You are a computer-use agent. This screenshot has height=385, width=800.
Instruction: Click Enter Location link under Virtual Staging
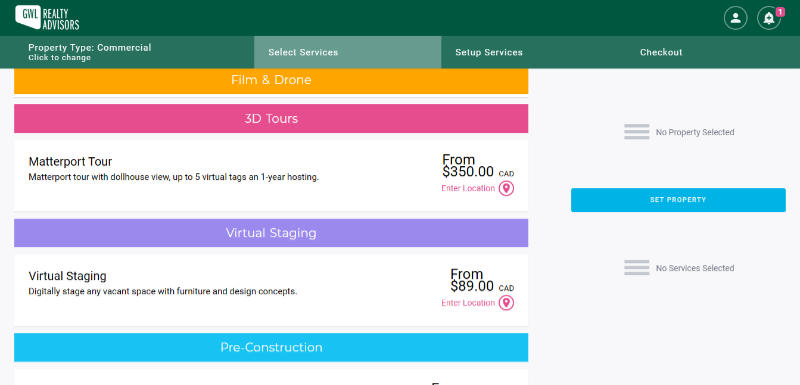[468, 303]
